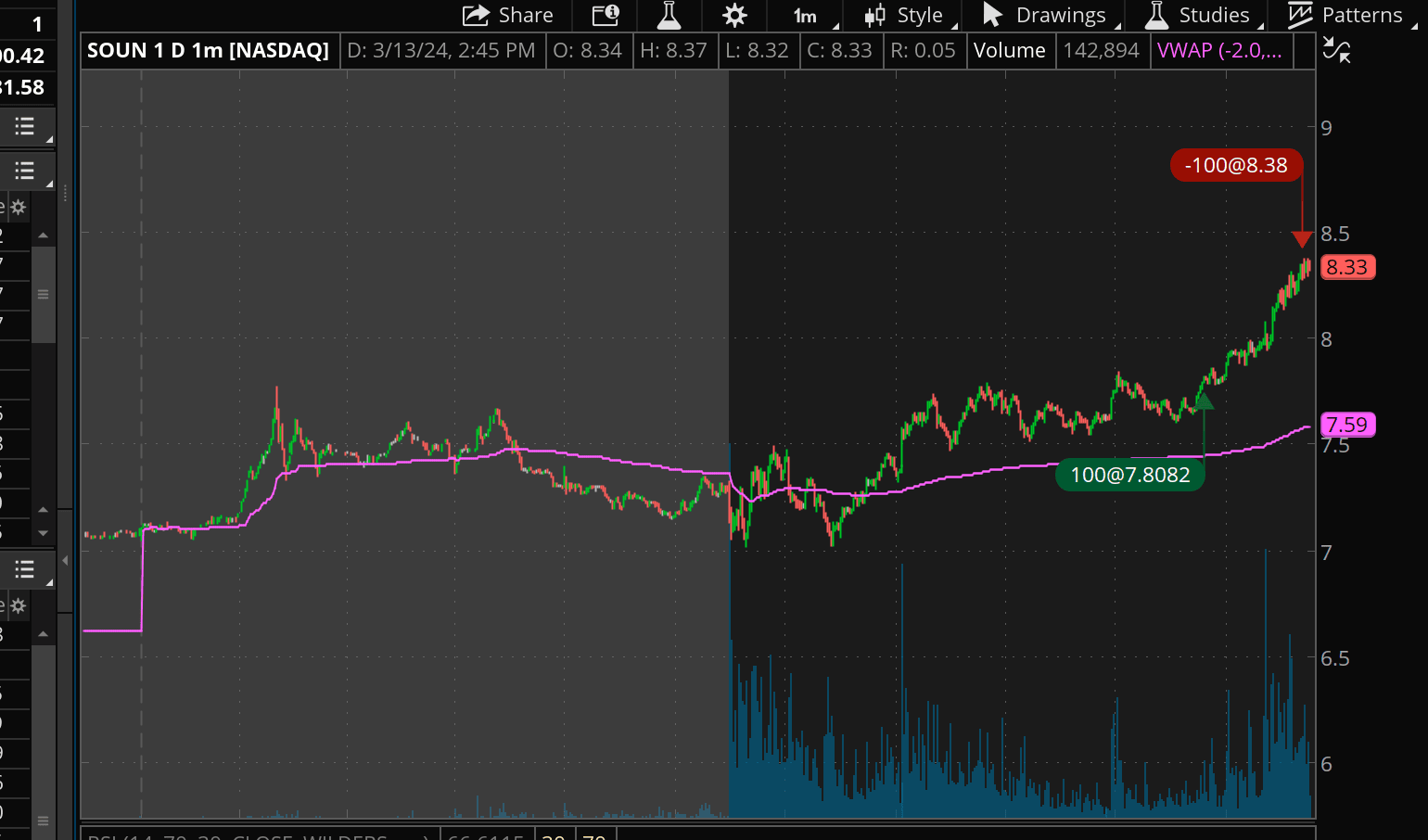Image resolution: width=1428 pixels, height=840 pixels.
Task: Click the SOUN 1 D 1m [NASDAQ] chart title
Action: click(209, 51)
